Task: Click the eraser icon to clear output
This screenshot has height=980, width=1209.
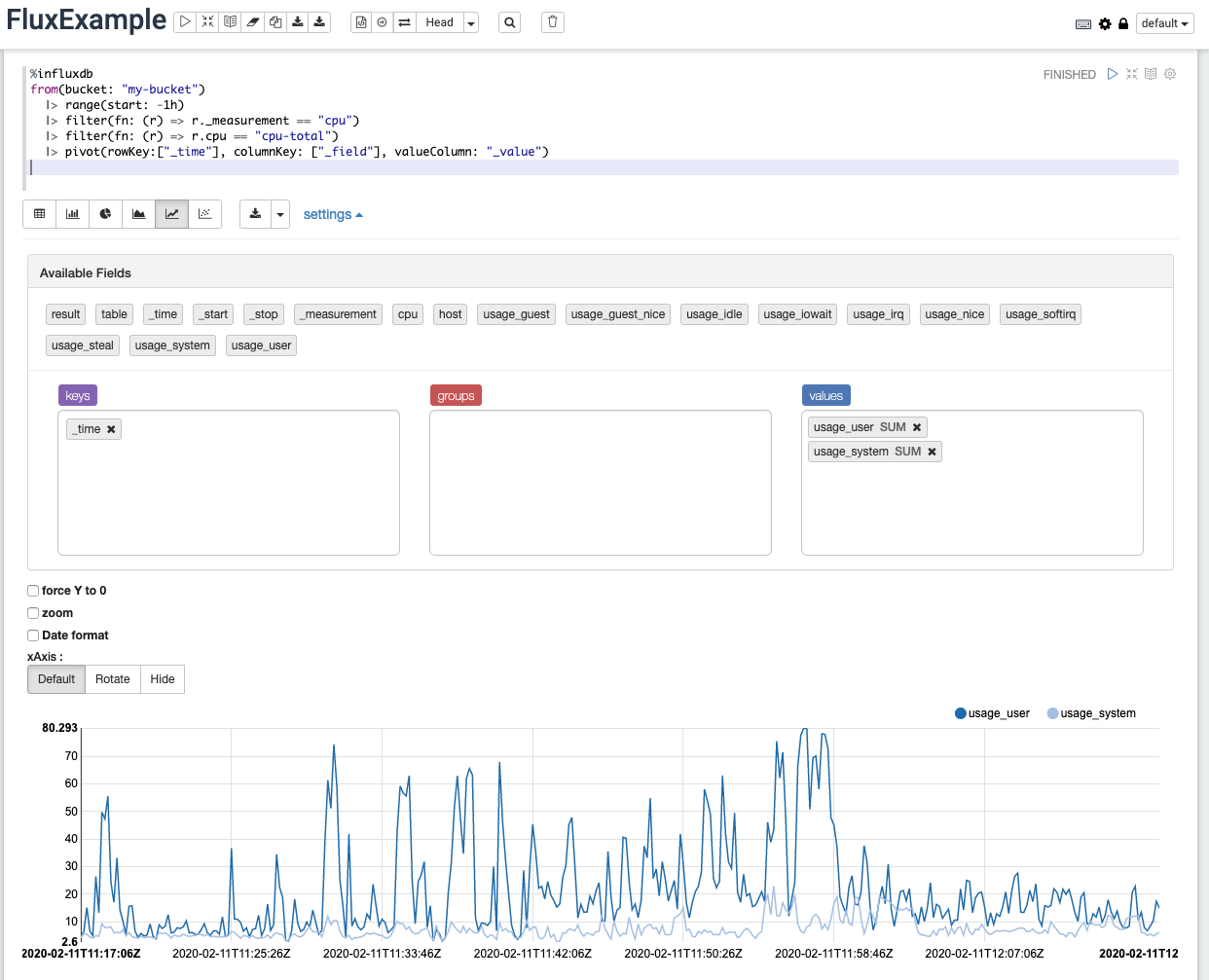Action: [x=253, y=22]
